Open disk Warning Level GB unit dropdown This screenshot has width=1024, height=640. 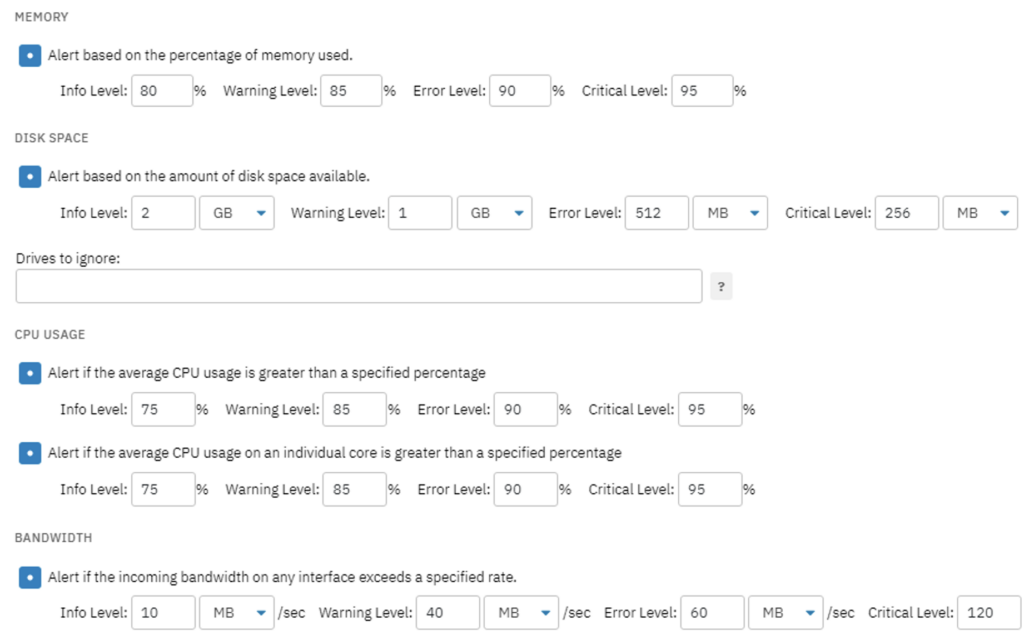pyautogui.click(x=494, y=213)
